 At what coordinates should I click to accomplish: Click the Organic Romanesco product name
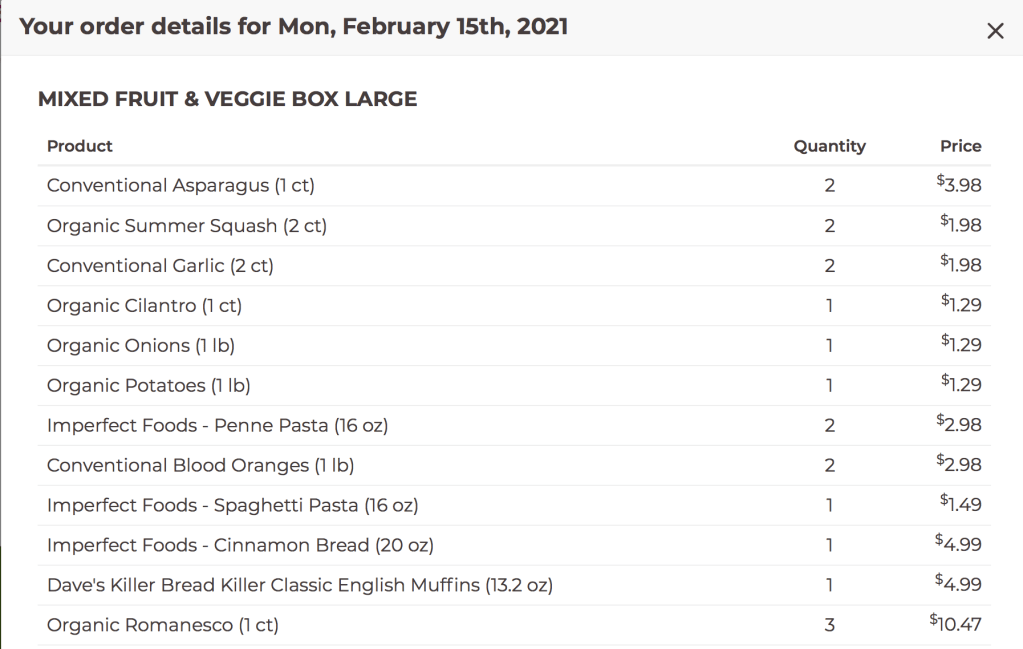click(x=163, y=626)
